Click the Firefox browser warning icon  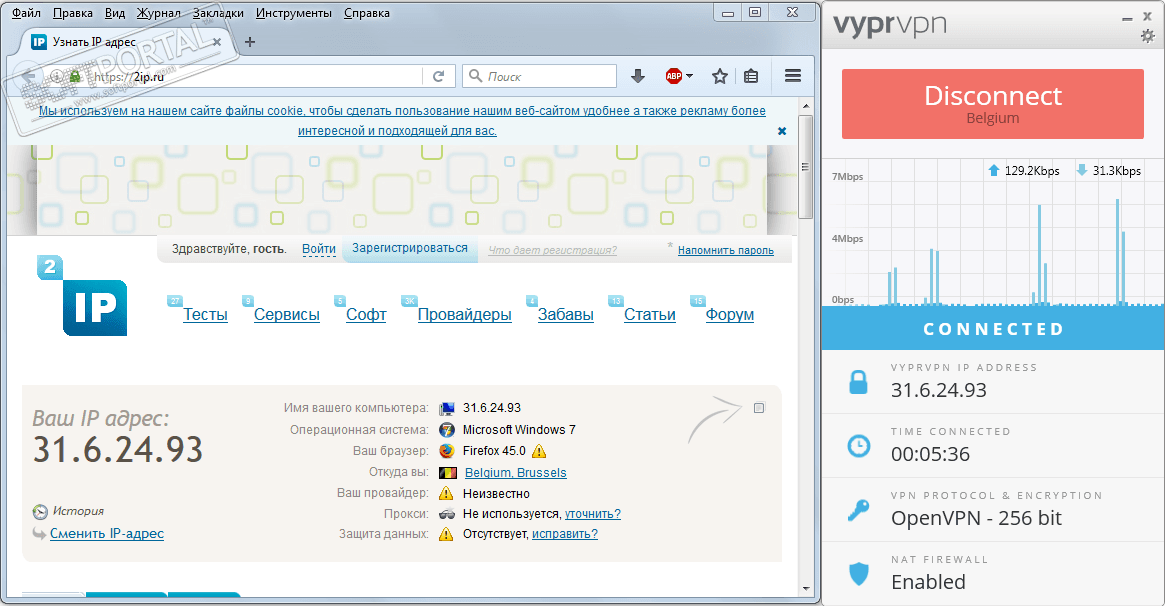pos(539,451)
